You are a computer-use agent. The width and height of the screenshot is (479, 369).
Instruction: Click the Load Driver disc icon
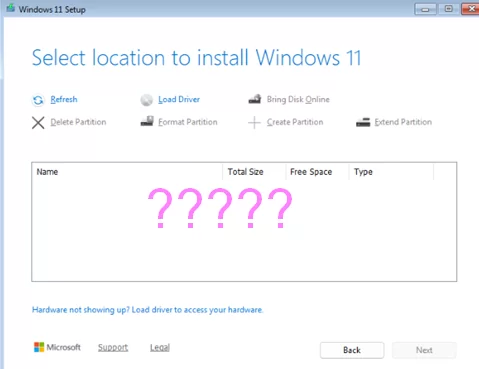[x=146, y=100]
